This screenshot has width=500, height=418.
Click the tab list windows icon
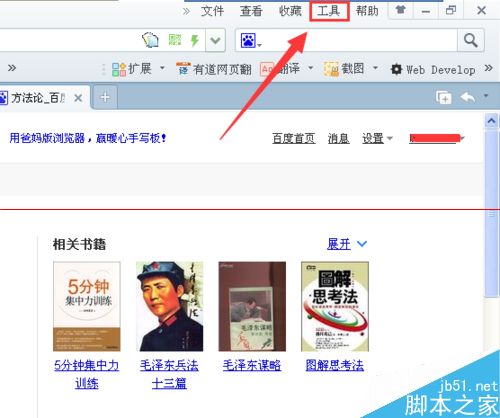(444, 97)
